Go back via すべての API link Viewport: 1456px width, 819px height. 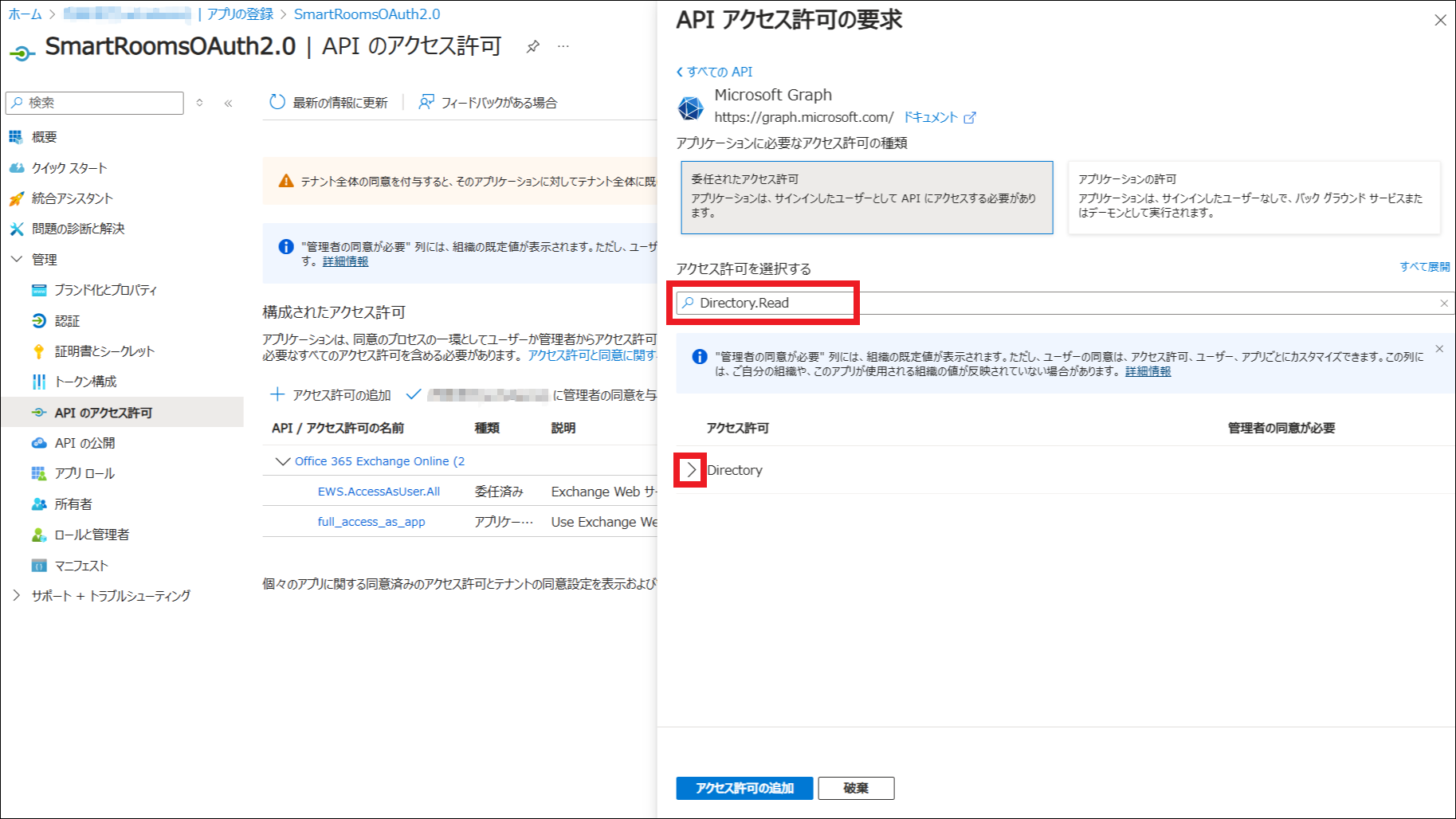tap(715, 72)
